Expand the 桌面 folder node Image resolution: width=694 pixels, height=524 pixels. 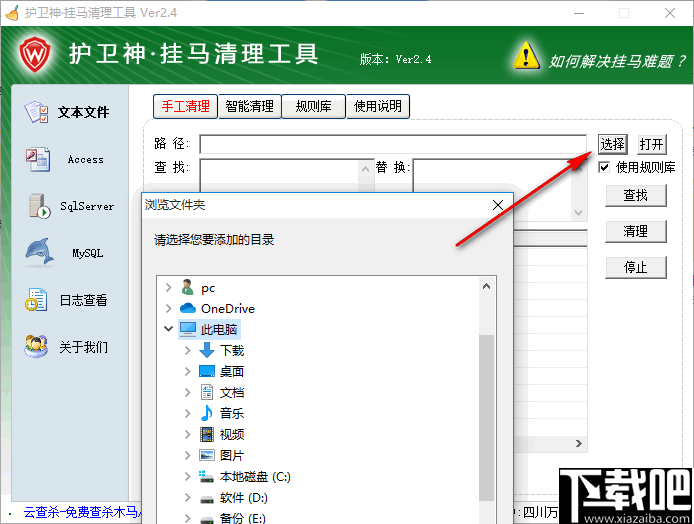tap(188, 371)
